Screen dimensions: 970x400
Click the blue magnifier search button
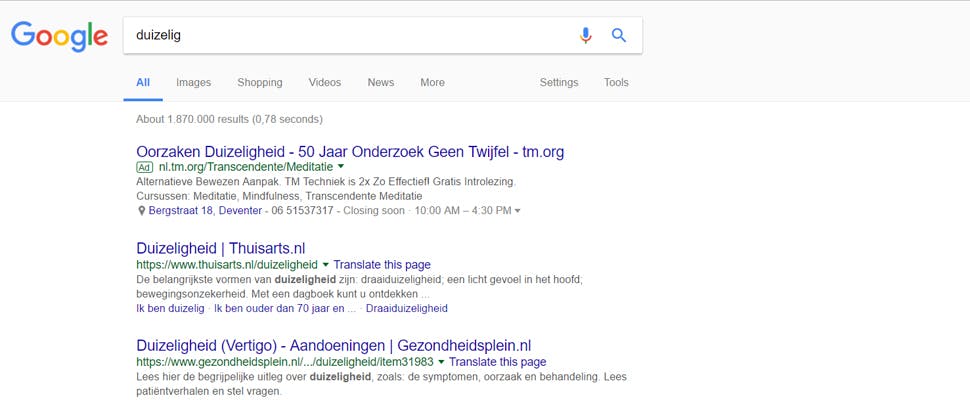tap(619, 35)
